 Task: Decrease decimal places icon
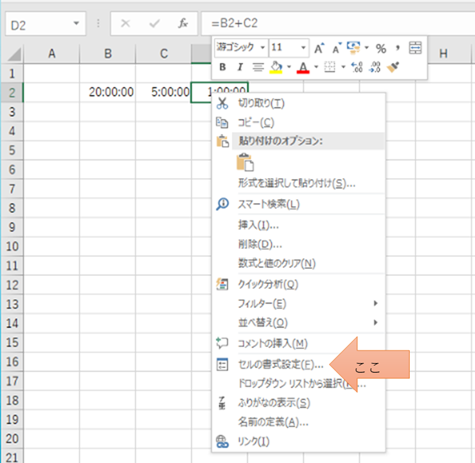coord(375,67)
